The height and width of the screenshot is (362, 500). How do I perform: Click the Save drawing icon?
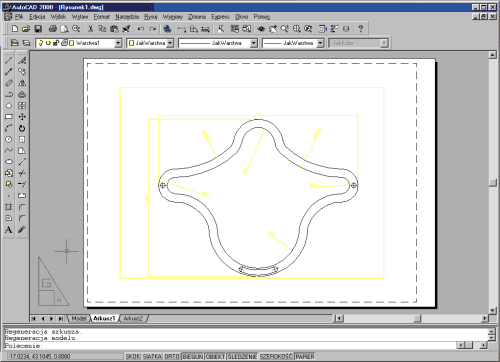[x=38, y=29]
